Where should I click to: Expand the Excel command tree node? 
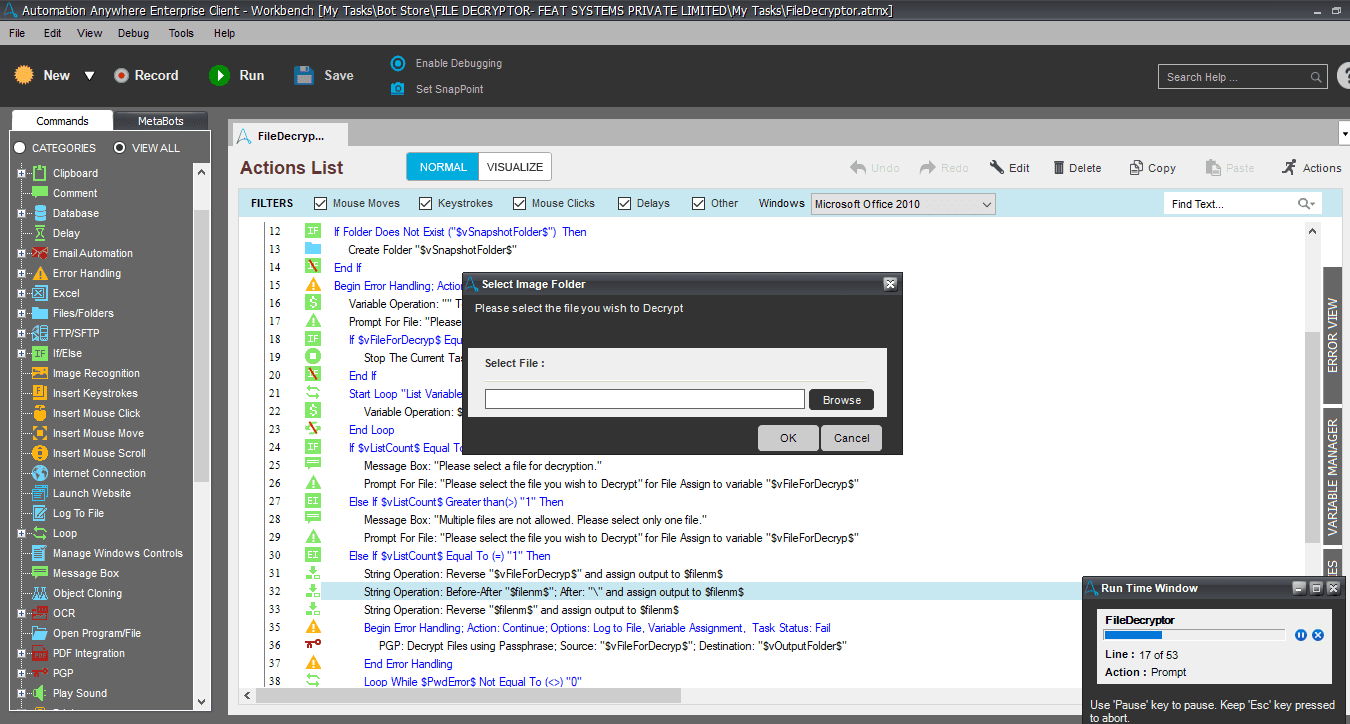pos(21,293)
